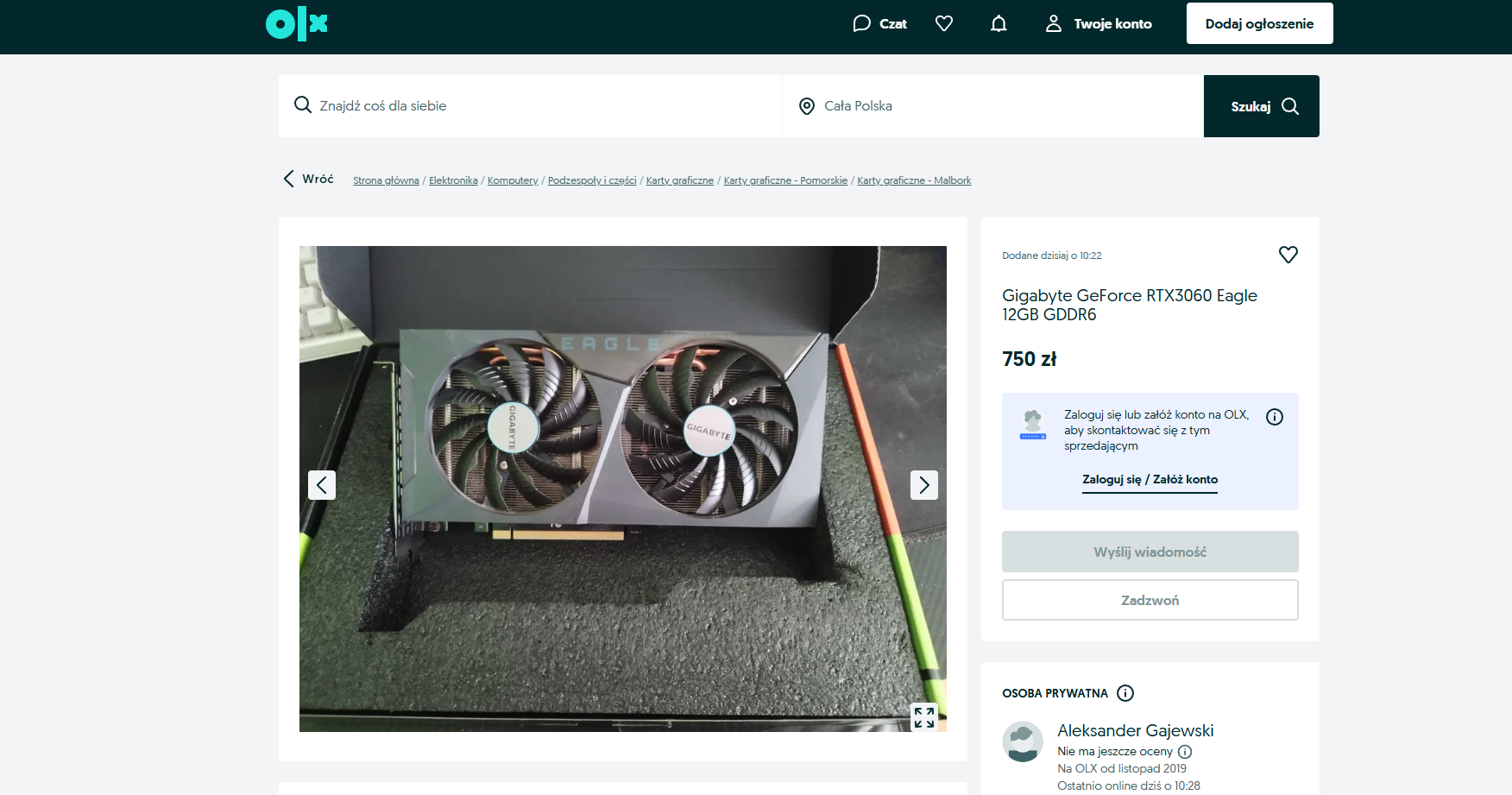Screen dimensions: 1512x795
Task: Click the listing title Gigabyte GeForce RTX3060
Action: pyautogui.click(x=1130, y=305)
